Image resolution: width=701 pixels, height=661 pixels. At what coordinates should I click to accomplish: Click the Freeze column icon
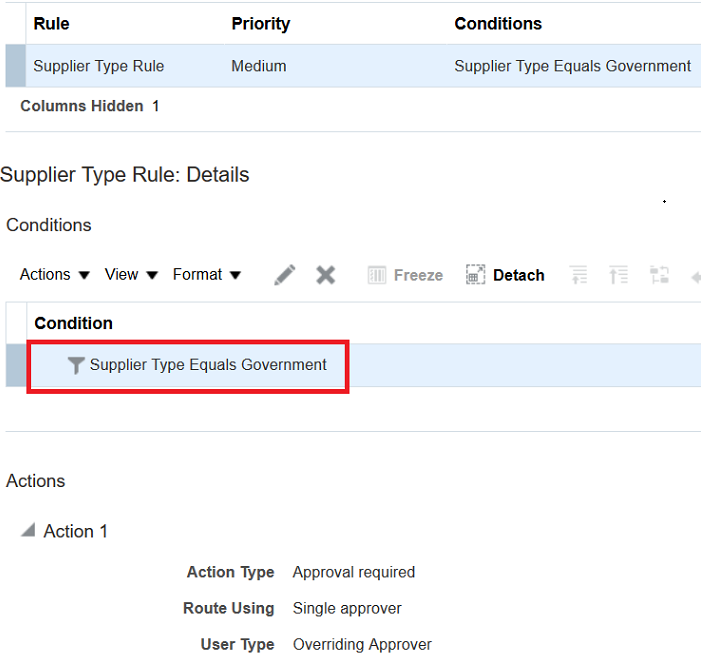tap(377, 275)
